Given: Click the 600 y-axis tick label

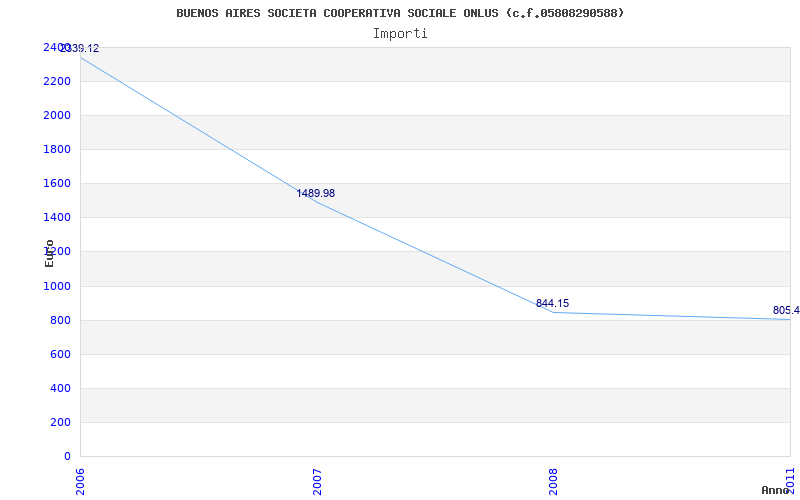Looking at the screenshot, I should click(60, 355).
